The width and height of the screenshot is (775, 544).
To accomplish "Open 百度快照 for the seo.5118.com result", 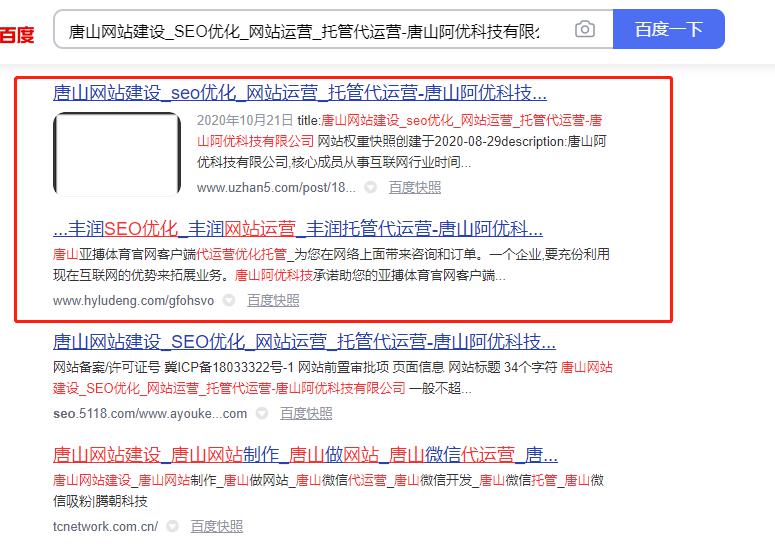I will [306, 413].
